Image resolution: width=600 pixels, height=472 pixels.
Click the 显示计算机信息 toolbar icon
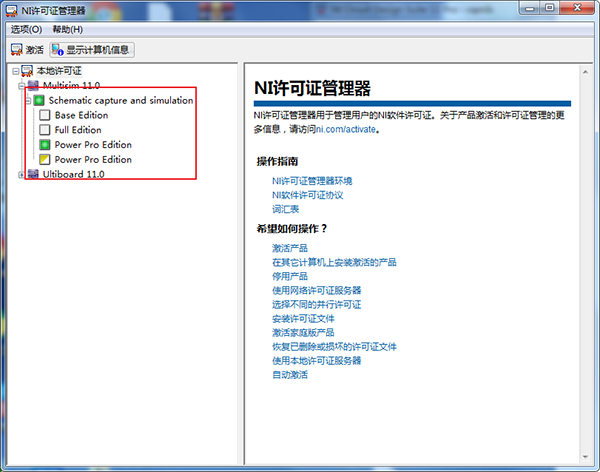tap(58, 49)
